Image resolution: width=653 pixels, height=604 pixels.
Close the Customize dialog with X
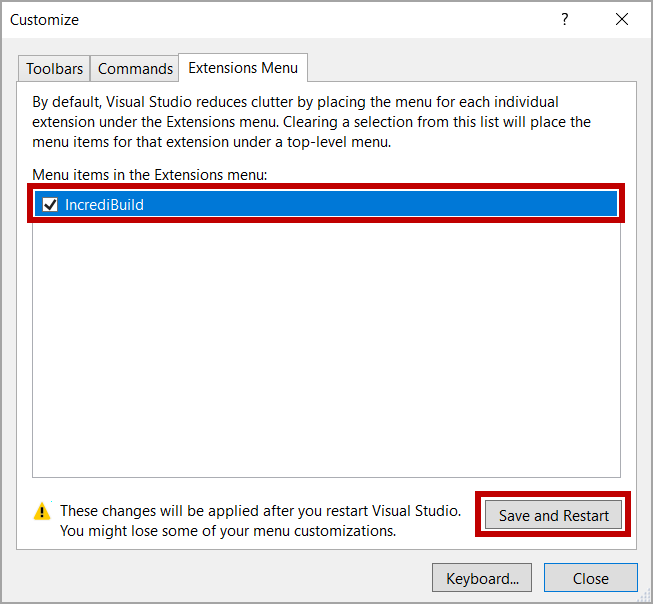[x=623, y=20]
